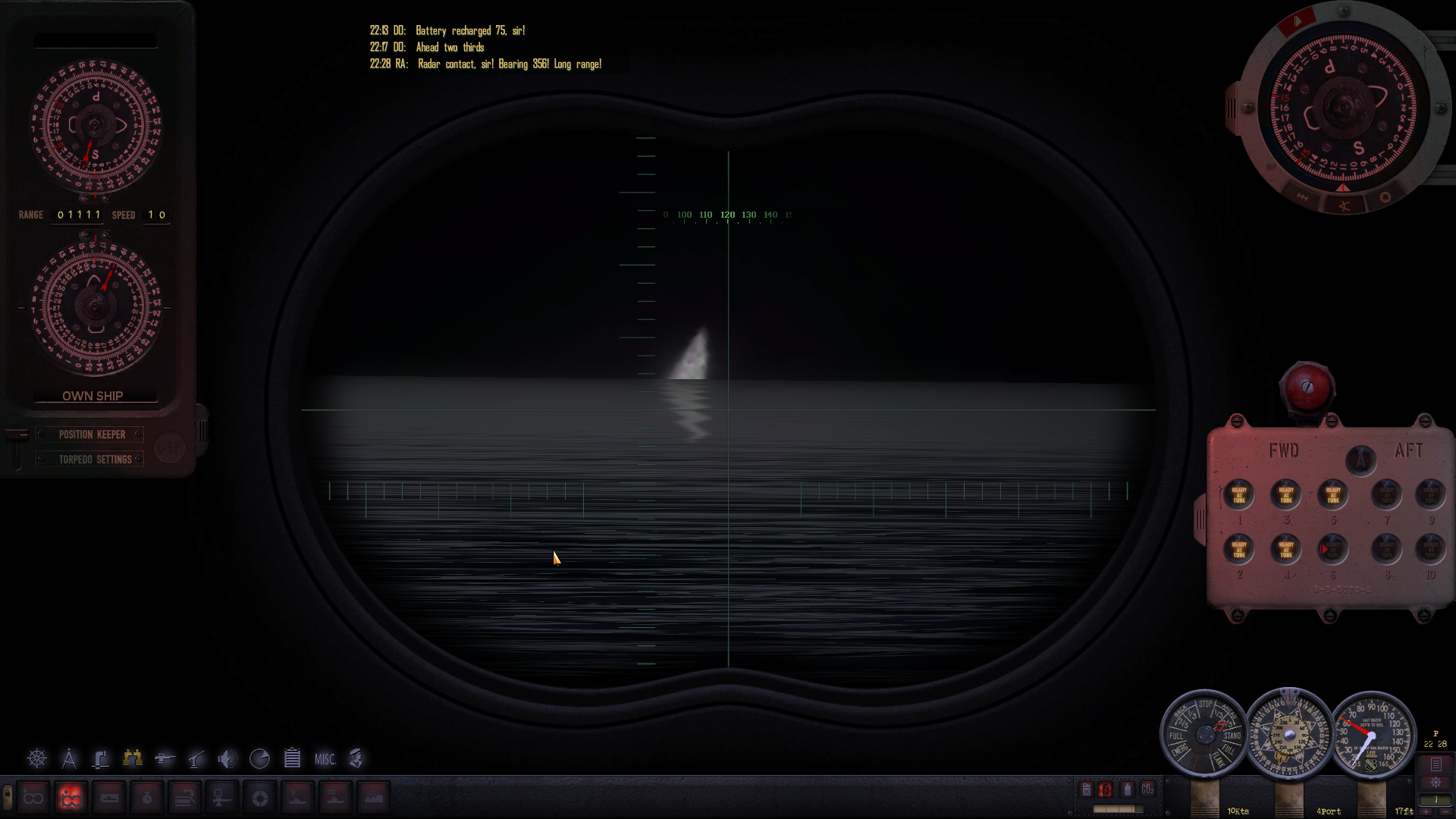Open the radar station icon
The width and height of the screenshot is (1456, 819).
pos(259,758)
